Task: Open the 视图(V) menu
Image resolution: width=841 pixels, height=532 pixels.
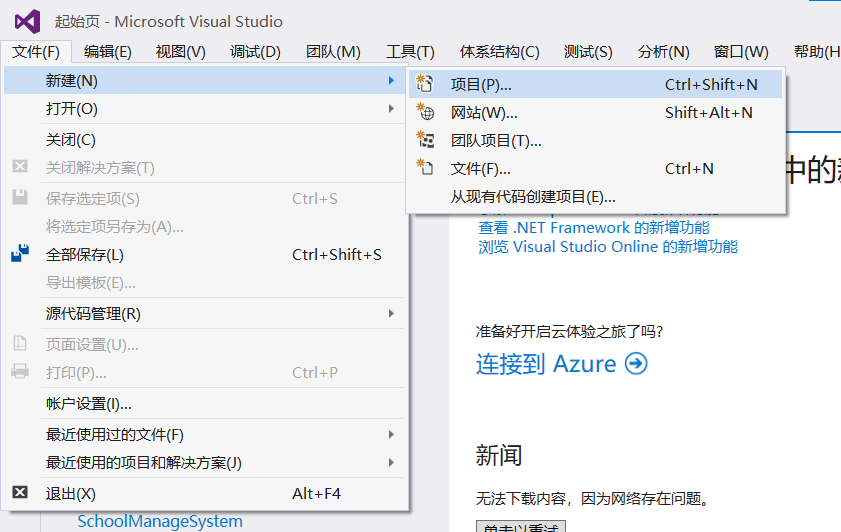Action: (181, 52)
